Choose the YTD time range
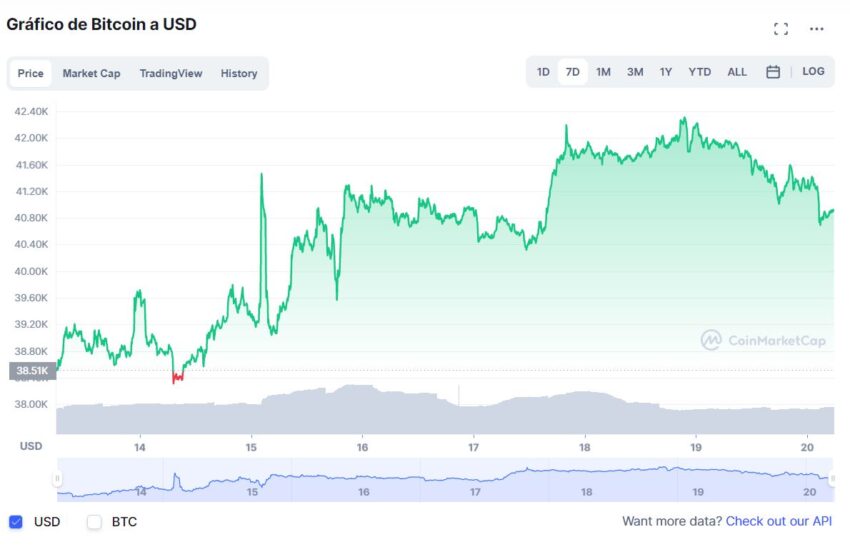Viewport: 850px width, 552px height. [699, 72]
